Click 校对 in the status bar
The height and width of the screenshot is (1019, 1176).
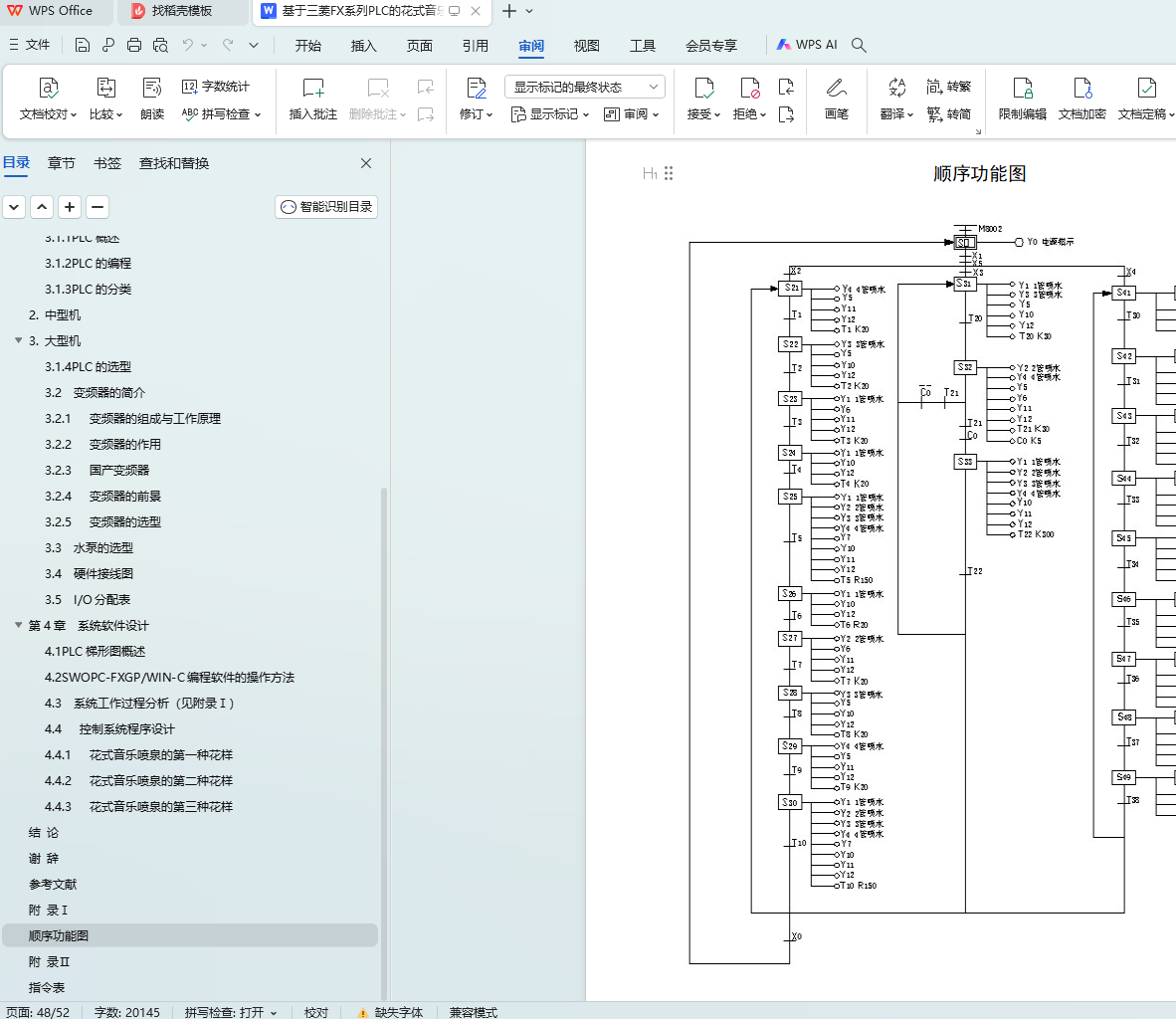316,1012
